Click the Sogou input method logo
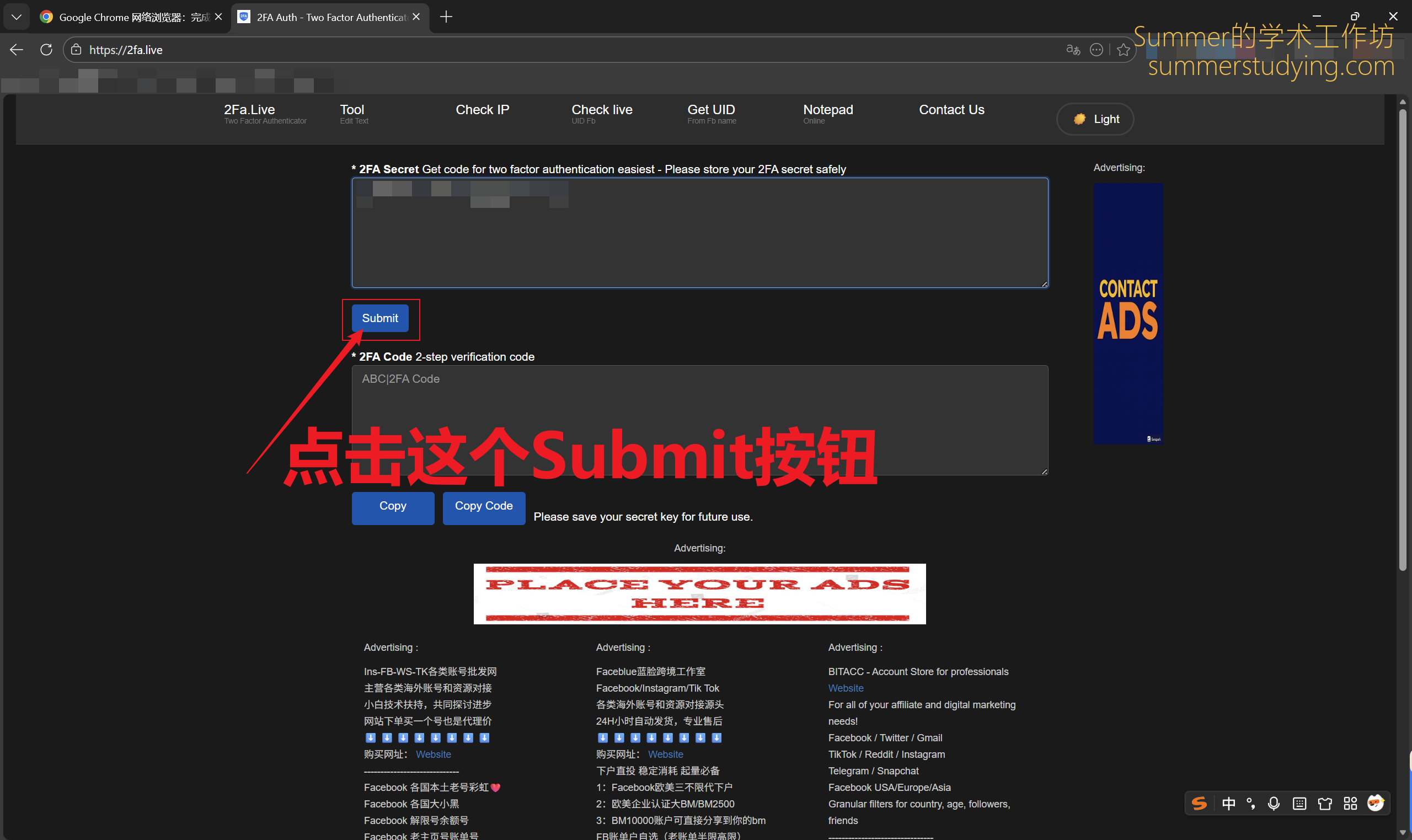The height and width of the screenshot is (840, 1412). pyautogui.click(x=1199, y=803)
